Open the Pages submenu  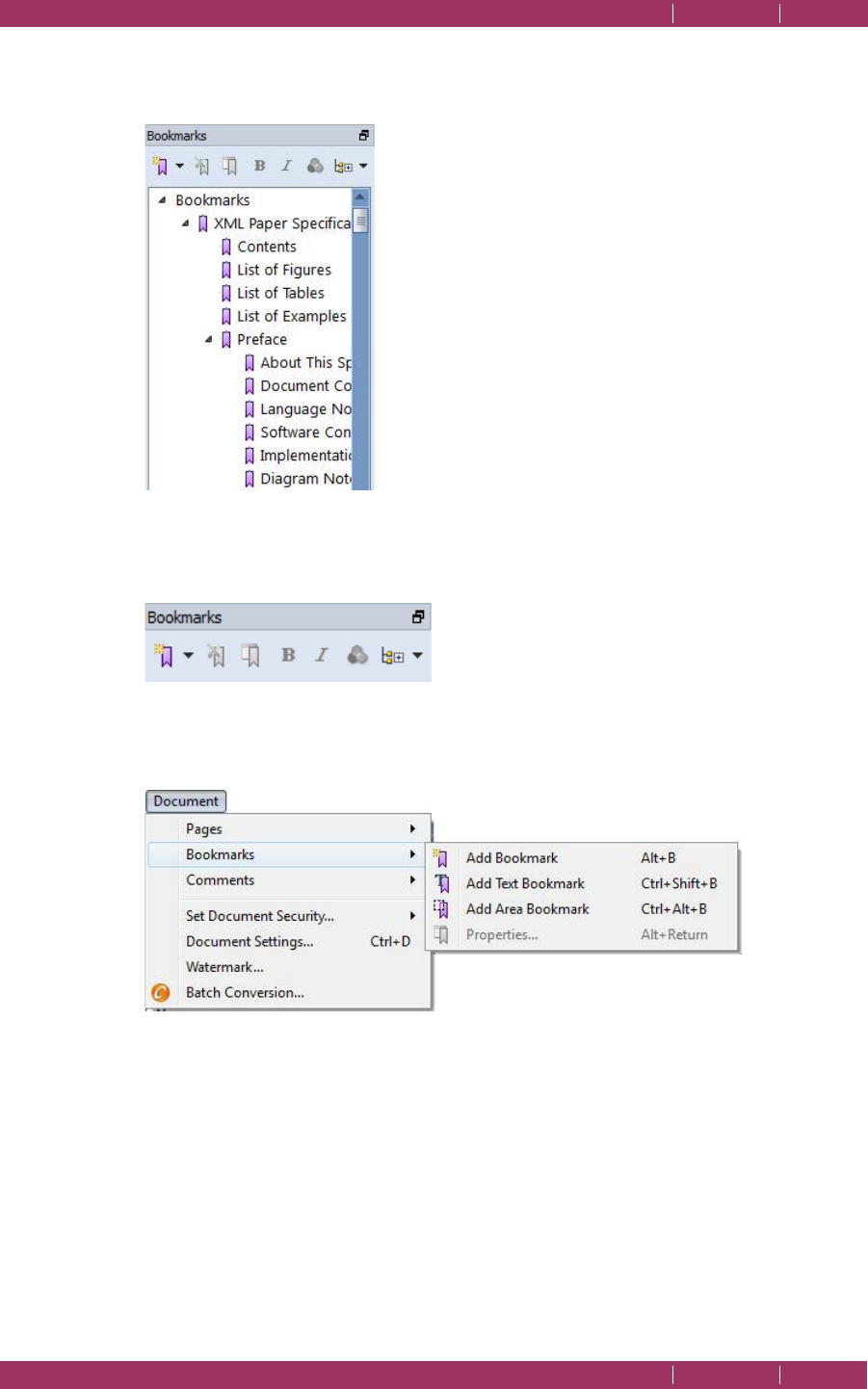(x=289, y=828)
